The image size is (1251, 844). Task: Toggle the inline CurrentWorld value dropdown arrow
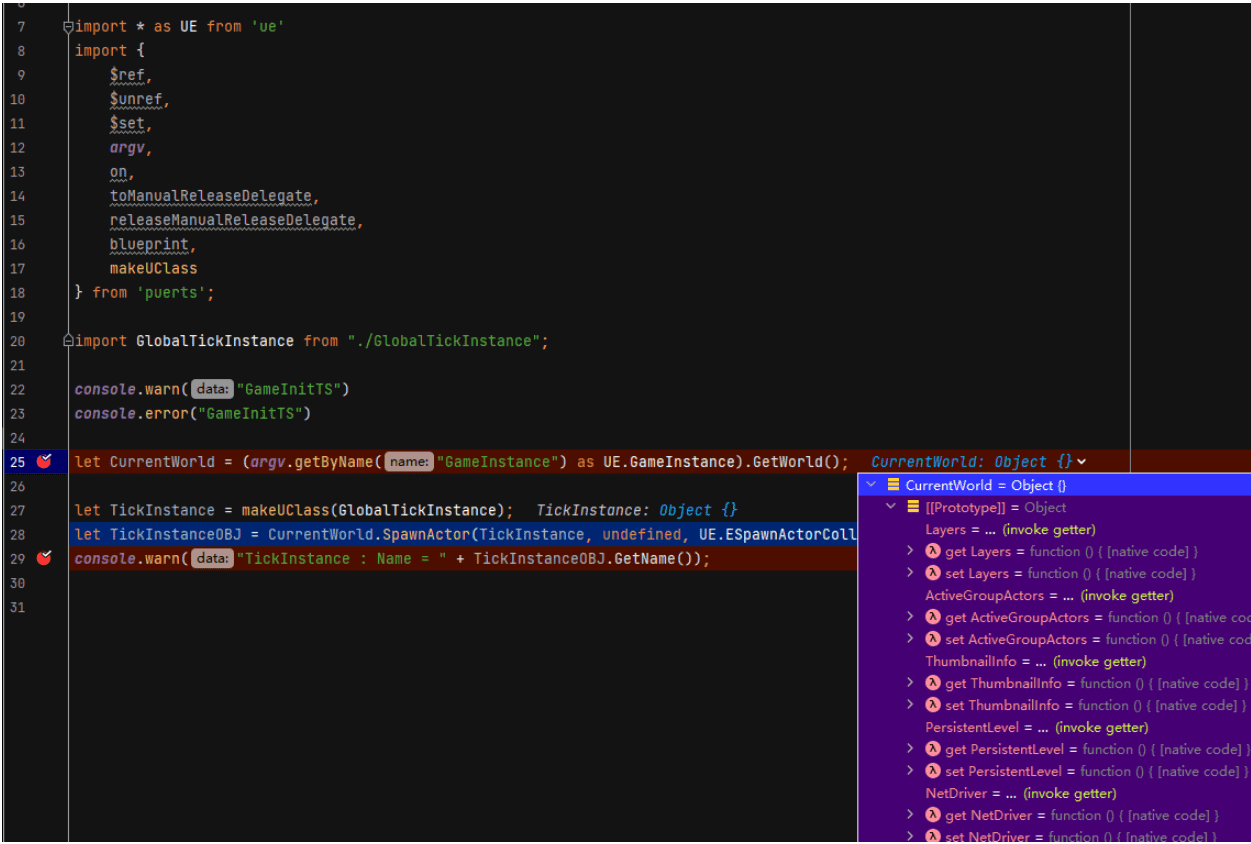click(x=1082, y=462)
